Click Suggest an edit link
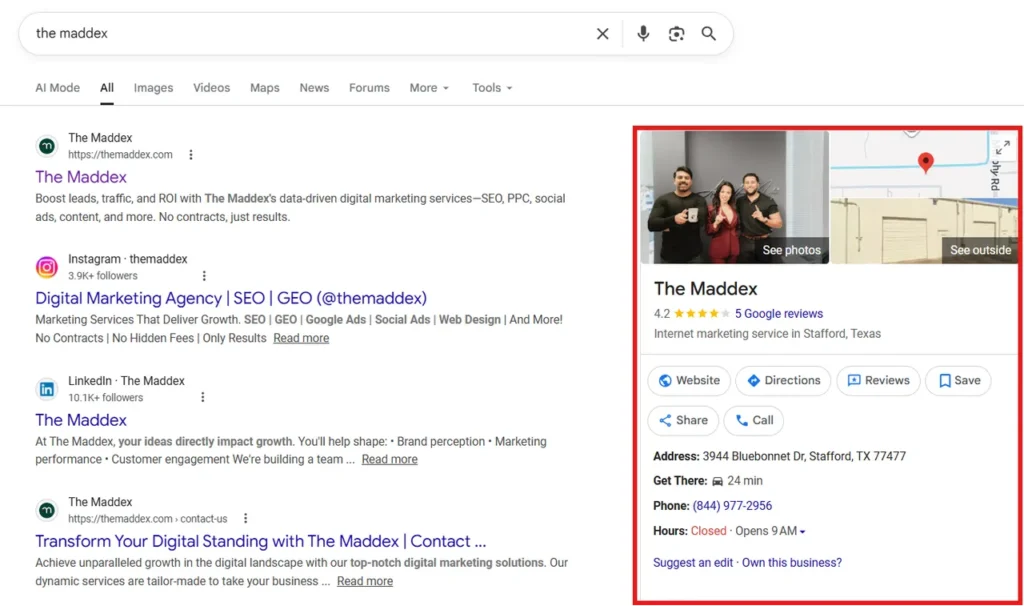The image size is (1024, 606). 693,563
